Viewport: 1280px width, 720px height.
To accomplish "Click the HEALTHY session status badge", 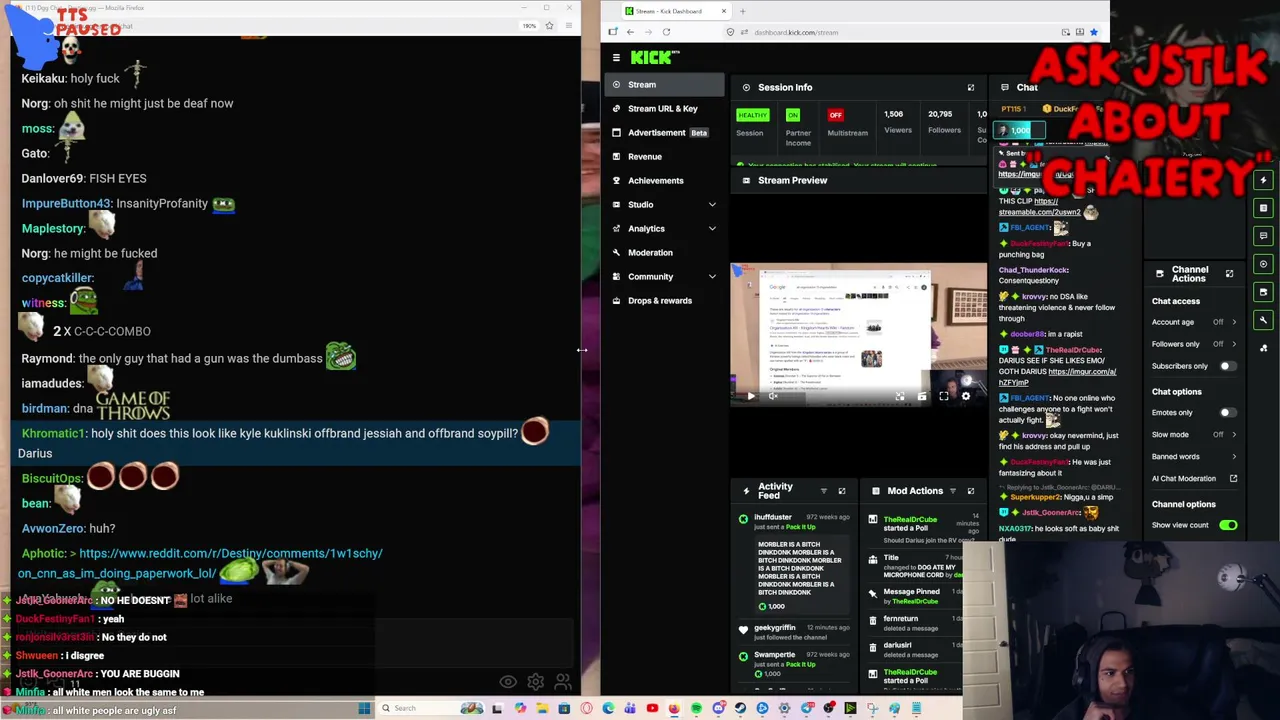I will [753, 115].
